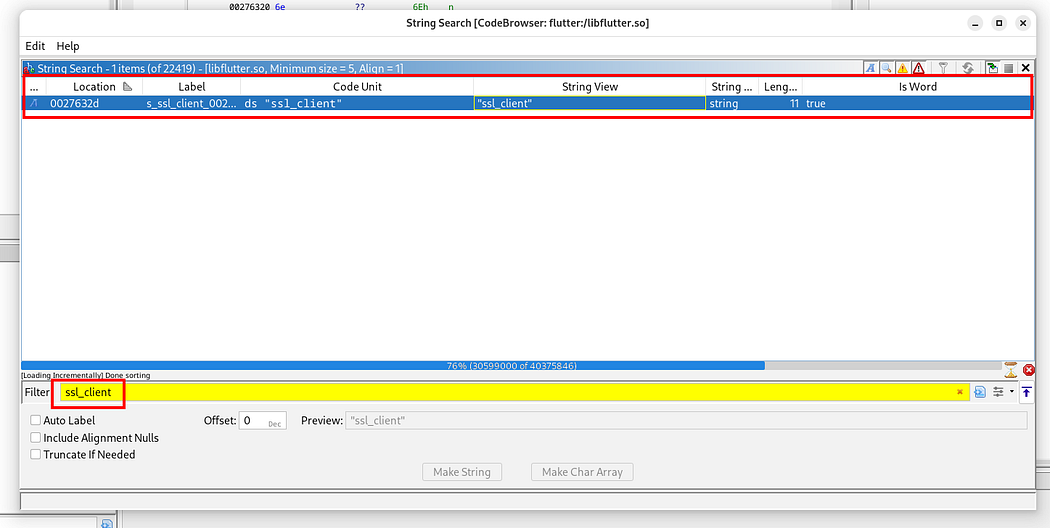The height and width of the screenshot is (528, 1050).
Task: Toggle the red conflict triangle icon
Action: coord(918,68)
